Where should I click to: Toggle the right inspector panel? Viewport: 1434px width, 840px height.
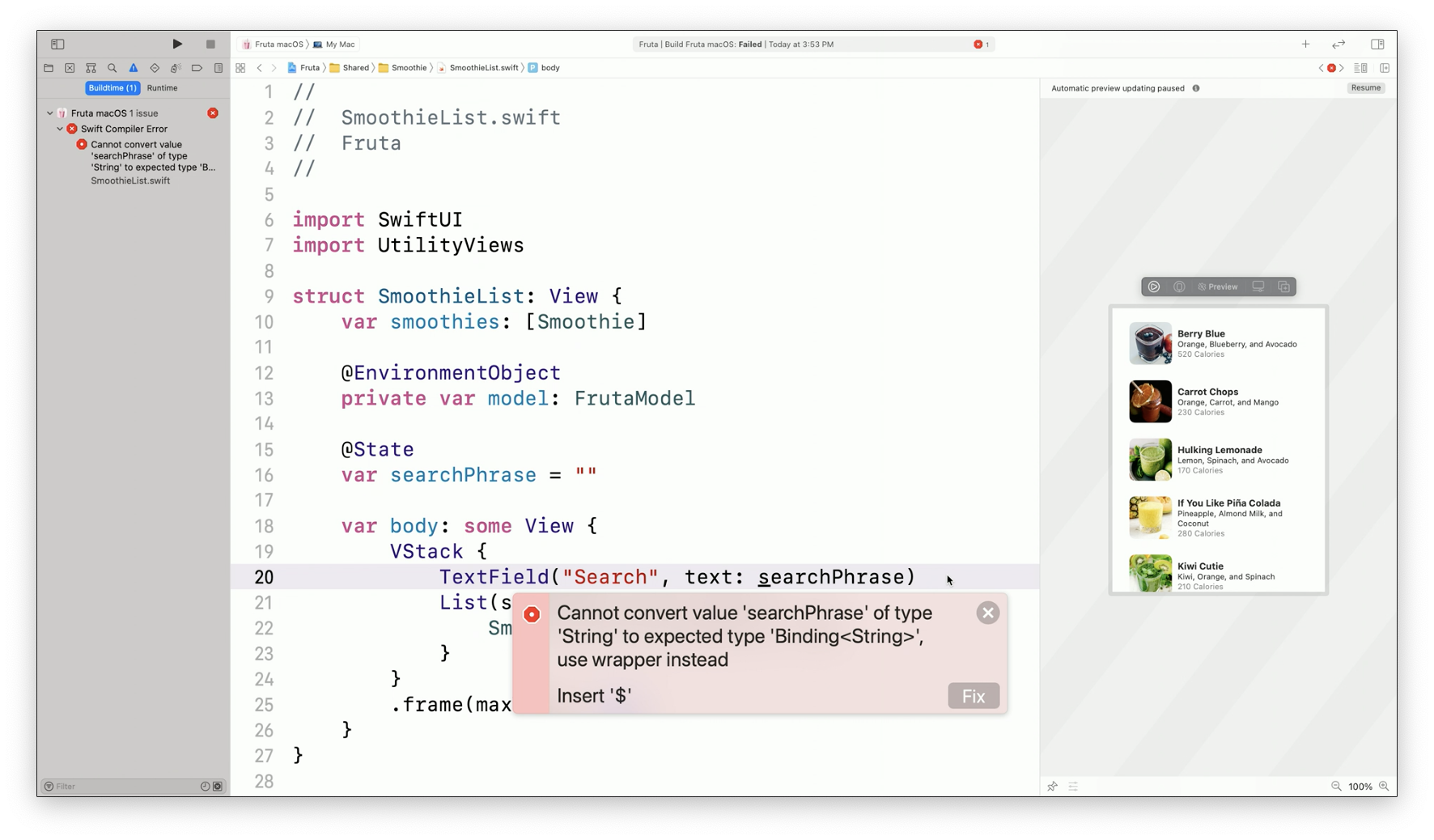(x=1377, y=44)
